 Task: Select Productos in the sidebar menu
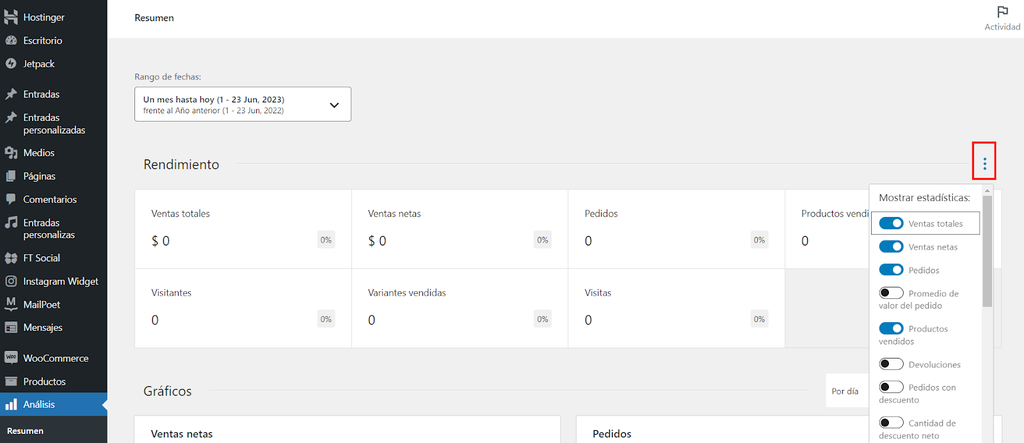pos(45,381)
